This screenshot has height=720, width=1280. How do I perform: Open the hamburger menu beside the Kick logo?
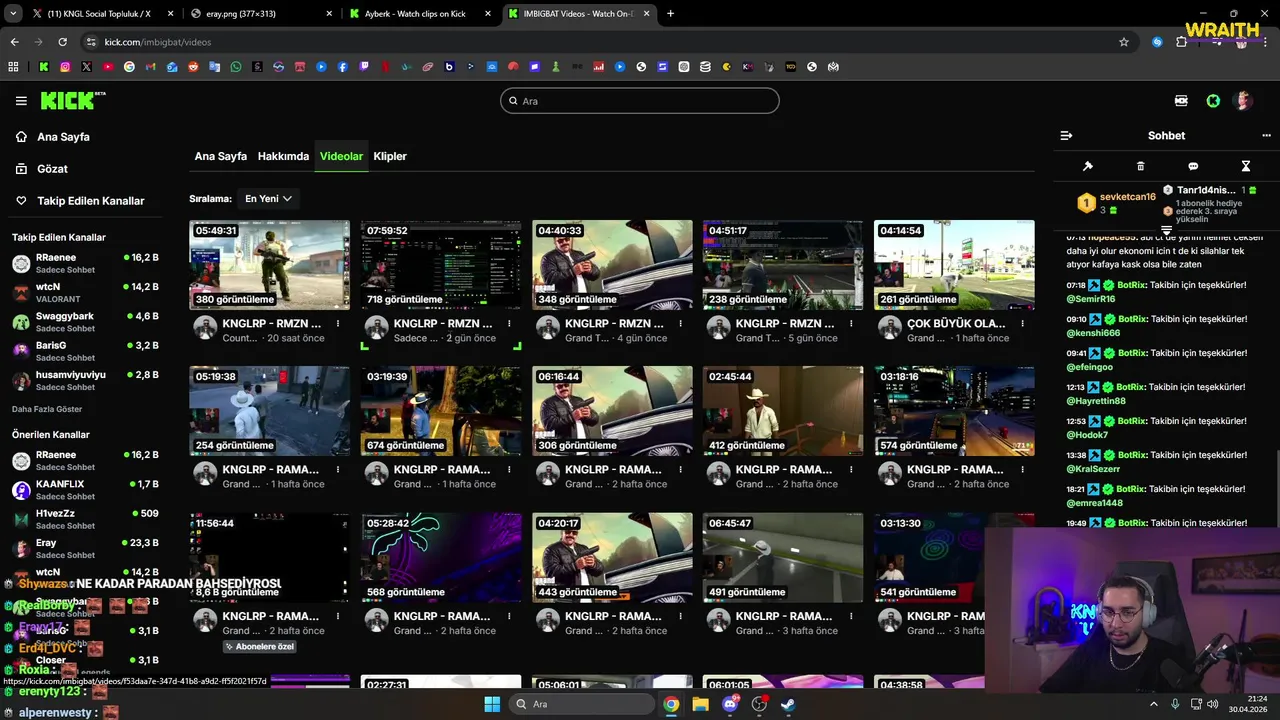(21, 101)
